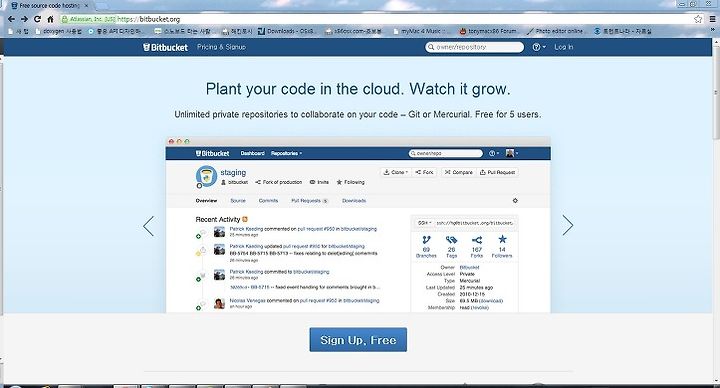This screenshot has width=720, height=388.
Task: Click Log in in the header
Action: (563, 47)
